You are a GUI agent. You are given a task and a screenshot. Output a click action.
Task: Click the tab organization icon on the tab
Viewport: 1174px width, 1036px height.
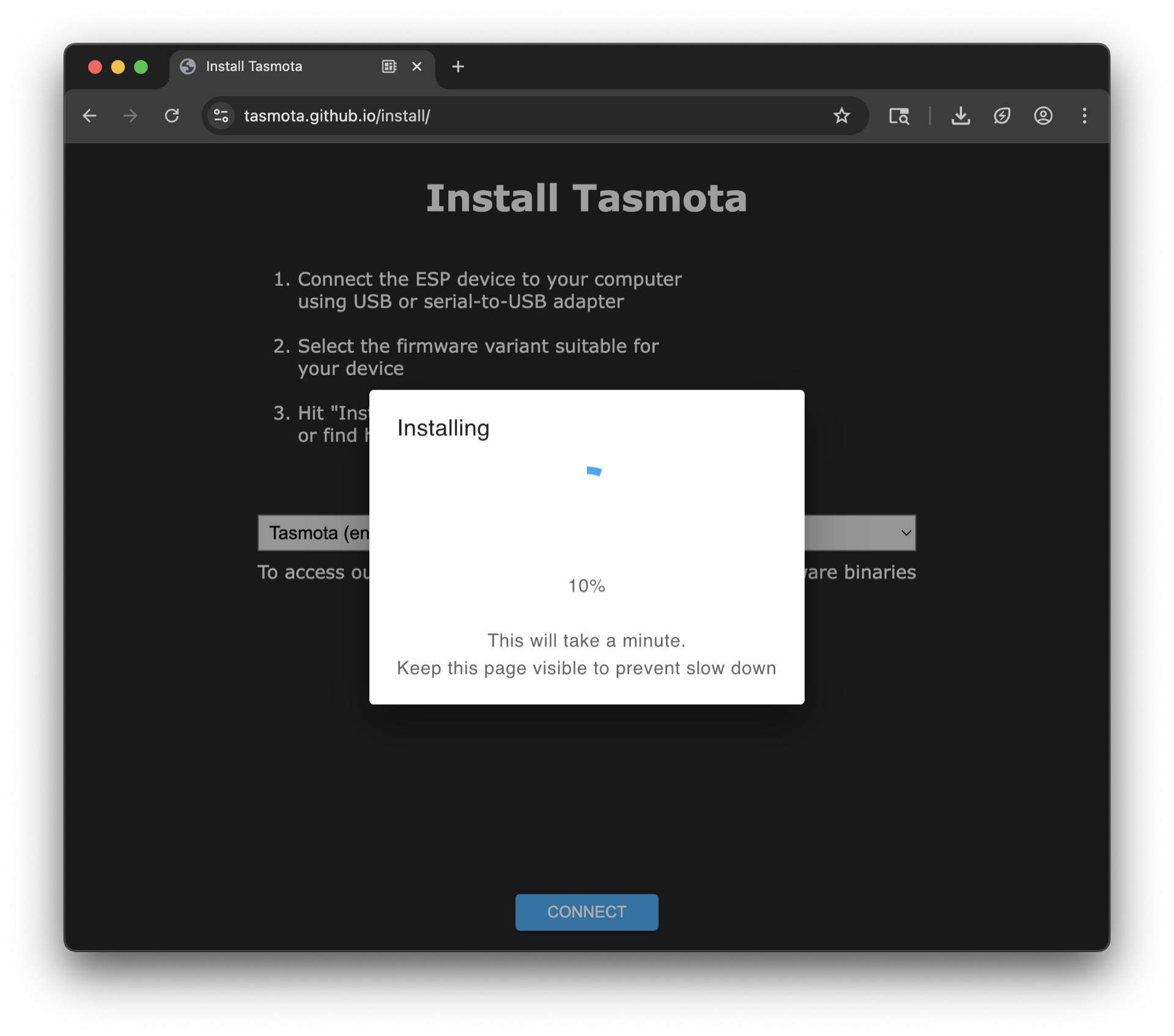(x=389, y=67)
